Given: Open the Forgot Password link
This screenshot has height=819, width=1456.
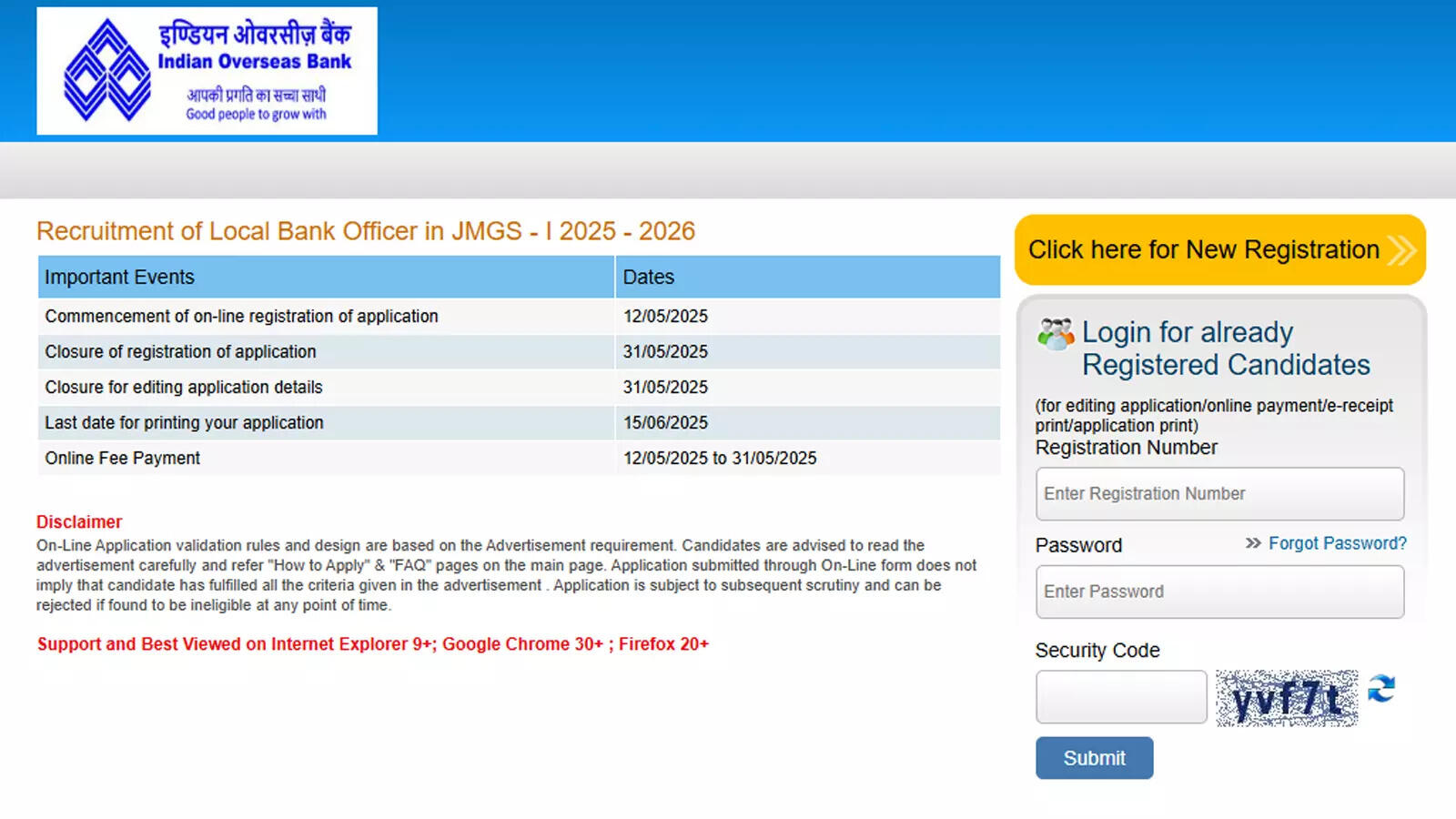Looking at the screenshot, I should tap(1337, 543).
